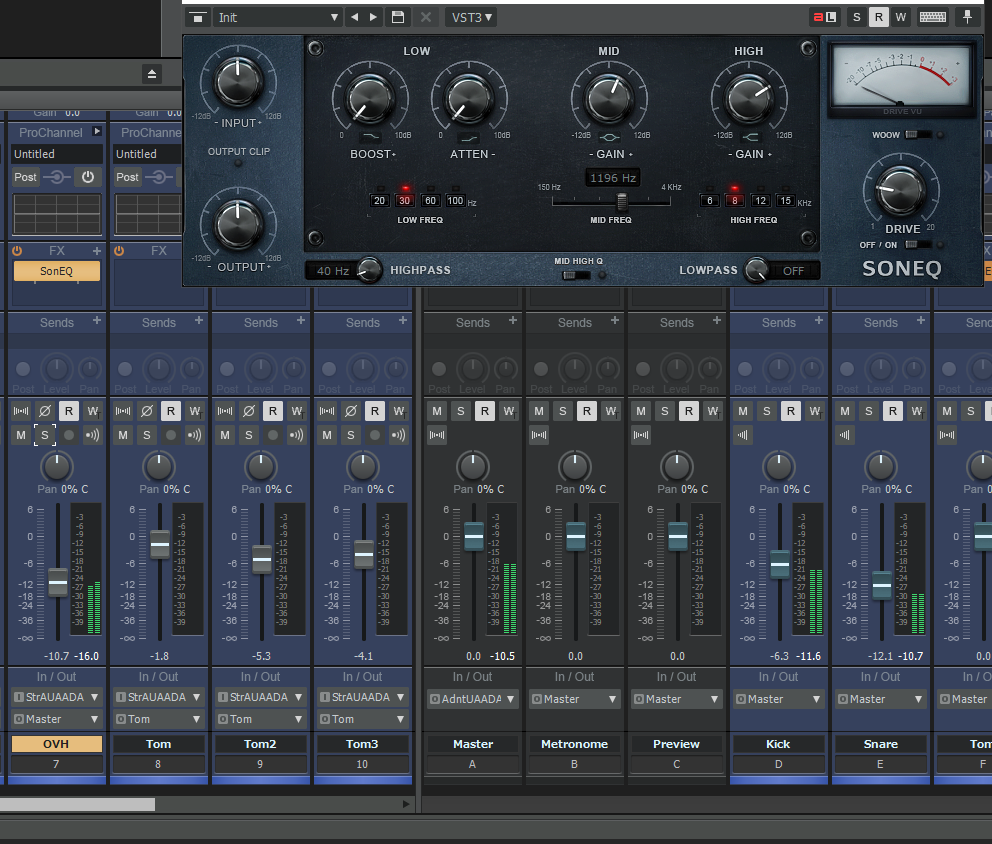992x844 pixels.
Task: Open the Tom2 output dropdown set to Tom
Action: tap(260, 719)
